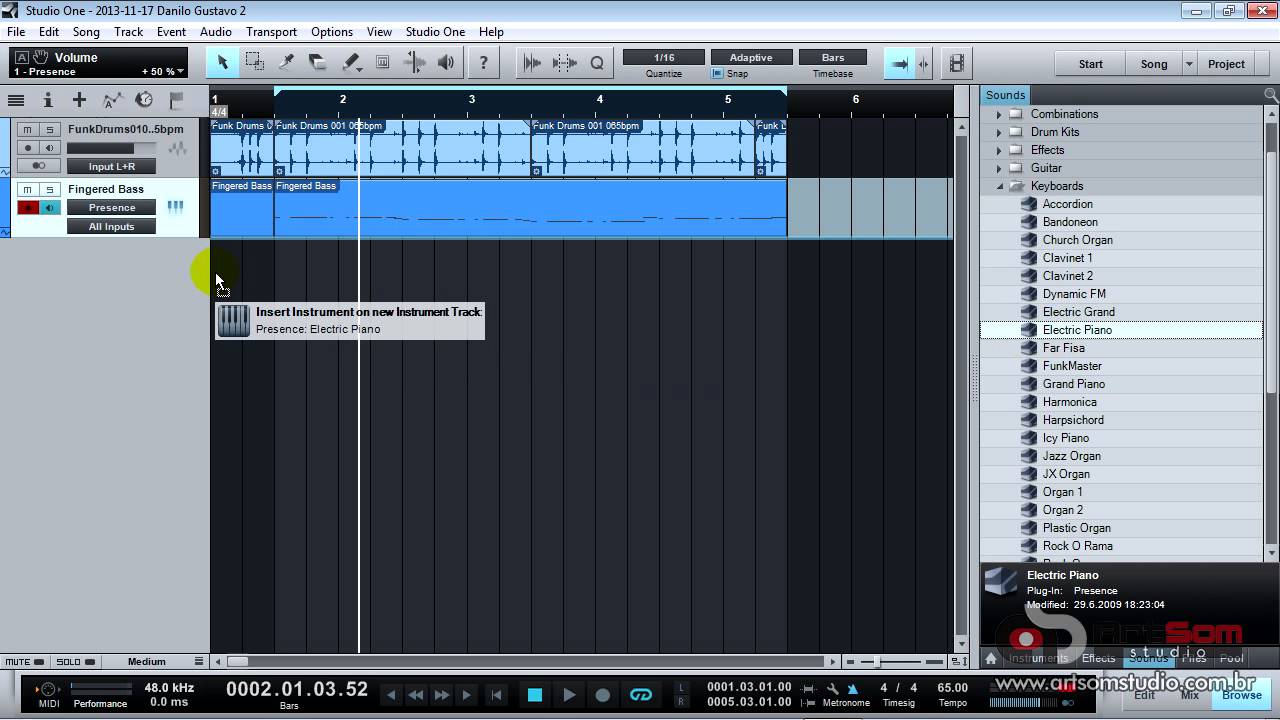Select the Bend tool

pos(414,63)
